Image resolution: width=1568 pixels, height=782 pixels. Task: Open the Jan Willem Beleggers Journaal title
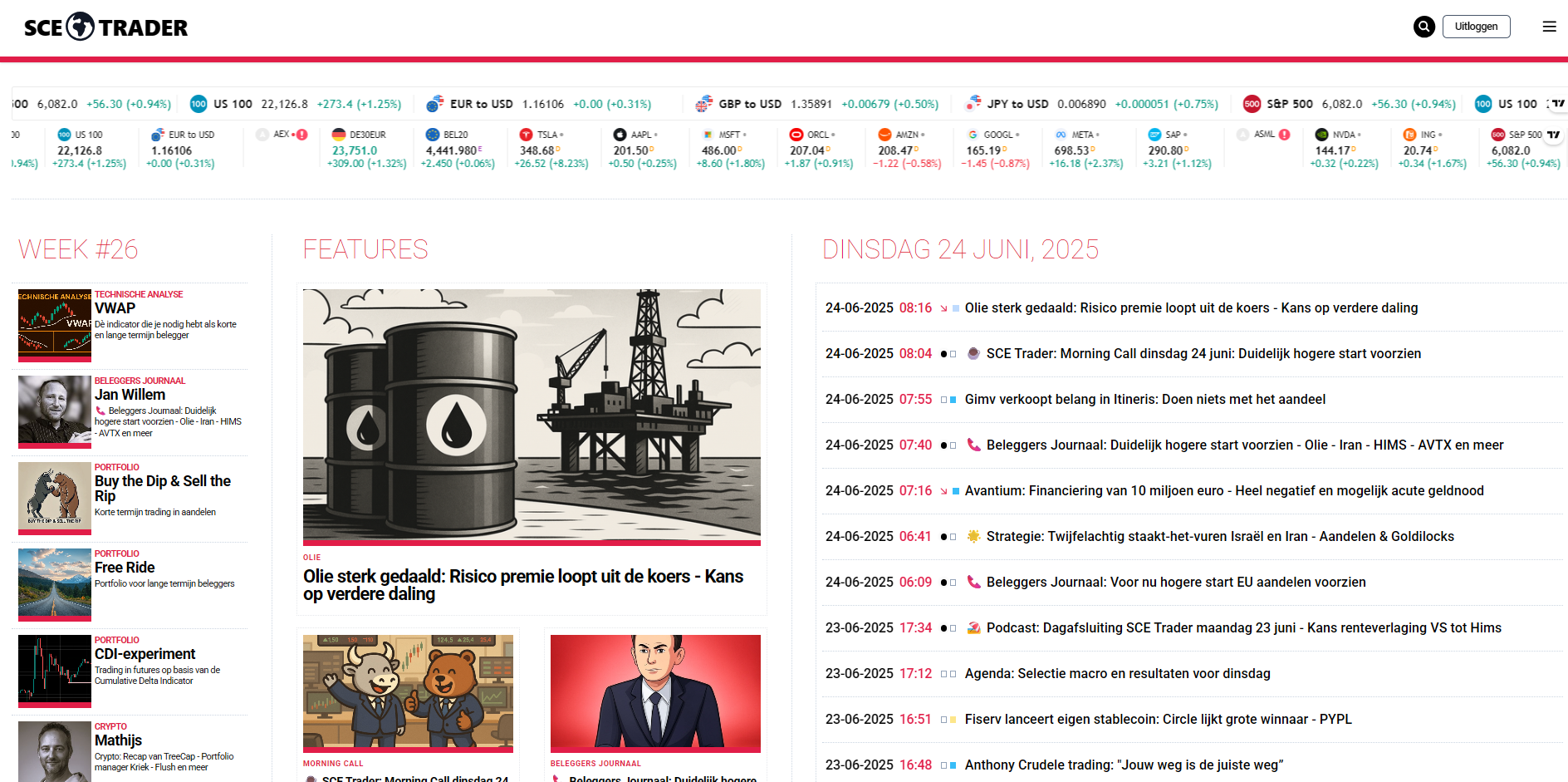click(130, 395)
